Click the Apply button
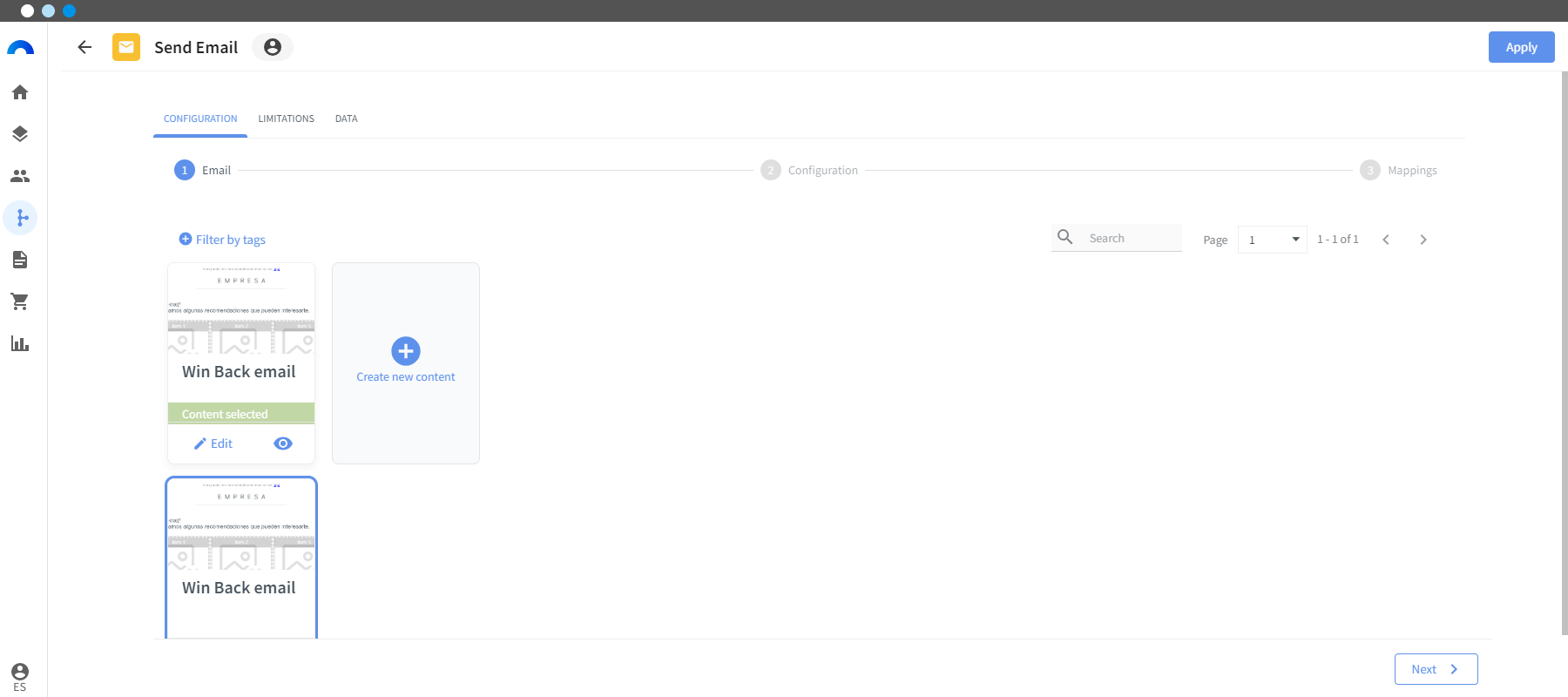Viewport: 1568px width, 697px height. pos(1521,47)
